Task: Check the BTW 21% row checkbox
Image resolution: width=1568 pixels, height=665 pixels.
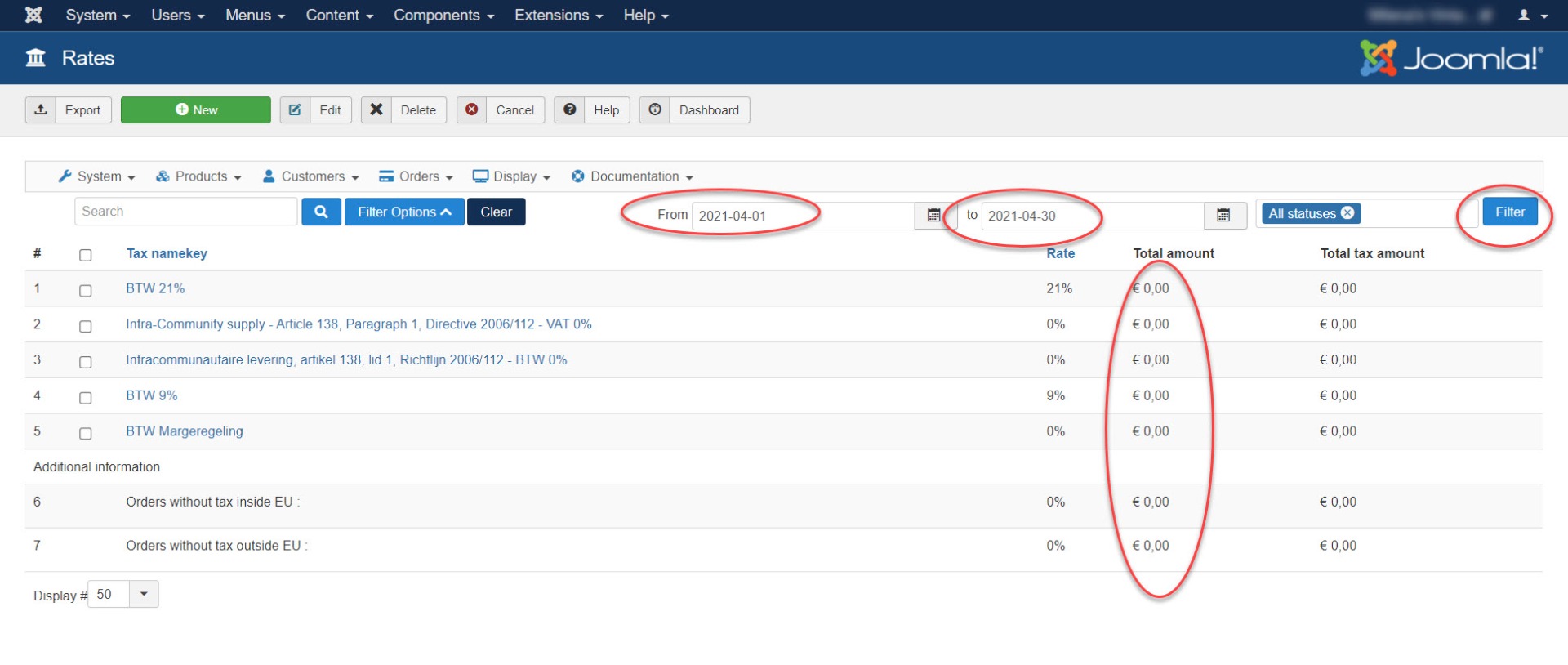Action: click(x=86, y=291)
